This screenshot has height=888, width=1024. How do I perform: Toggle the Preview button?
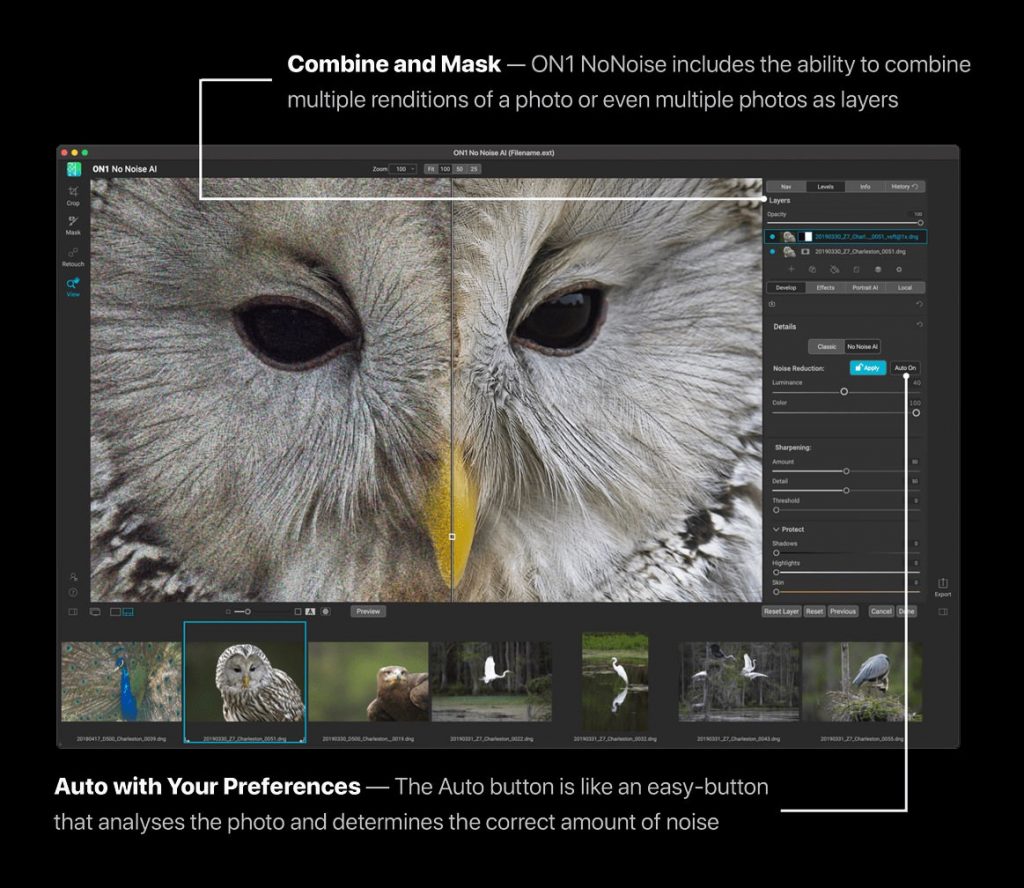pos(368,612)
